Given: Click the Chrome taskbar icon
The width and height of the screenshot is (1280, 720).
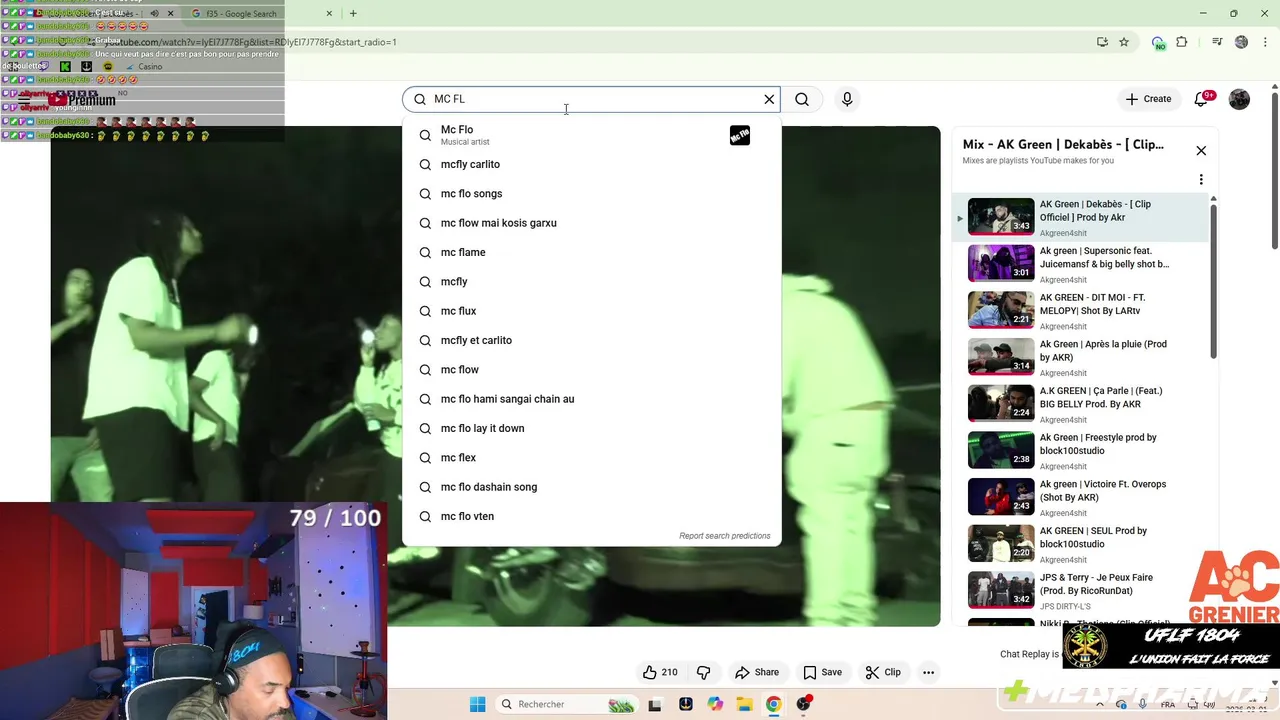Looking at the screenshot, I should 773,704.
